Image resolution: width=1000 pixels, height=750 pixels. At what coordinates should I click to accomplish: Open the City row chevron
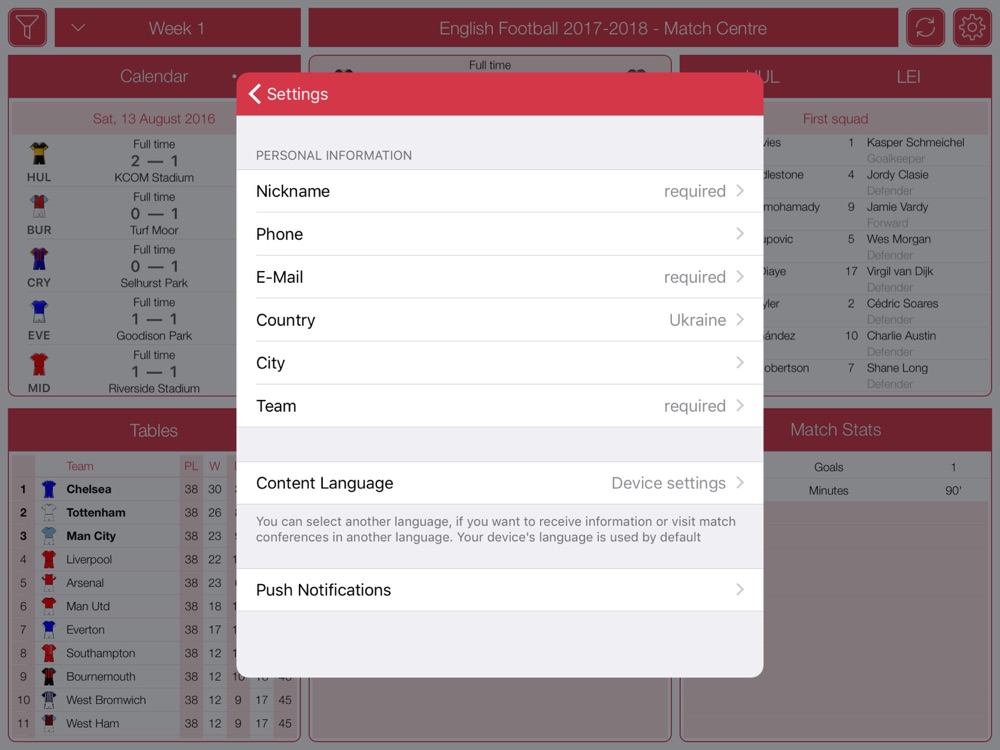pos(740,362)
